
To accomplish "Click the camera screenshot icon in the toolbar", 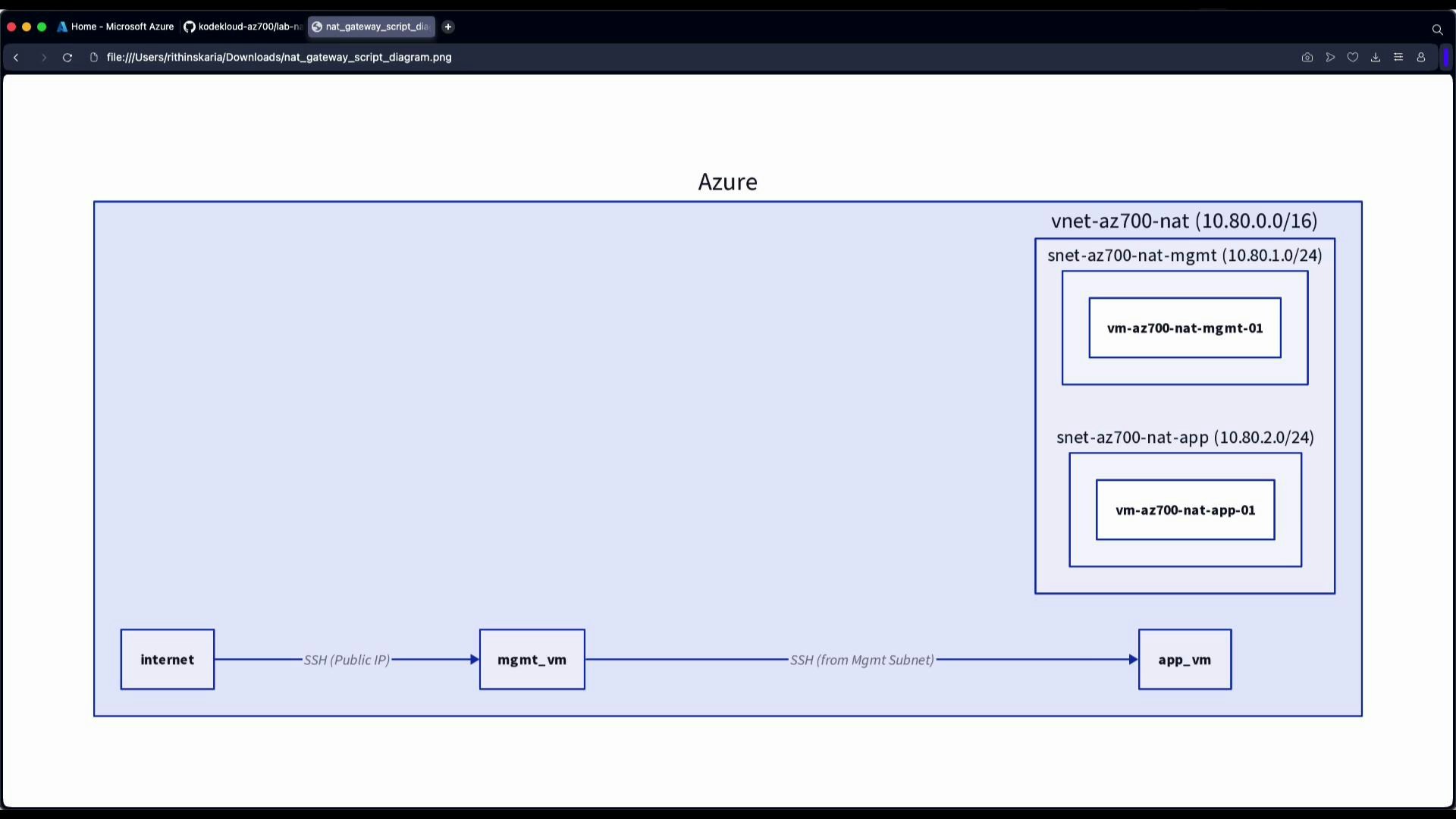I will tap(1307, 57).
